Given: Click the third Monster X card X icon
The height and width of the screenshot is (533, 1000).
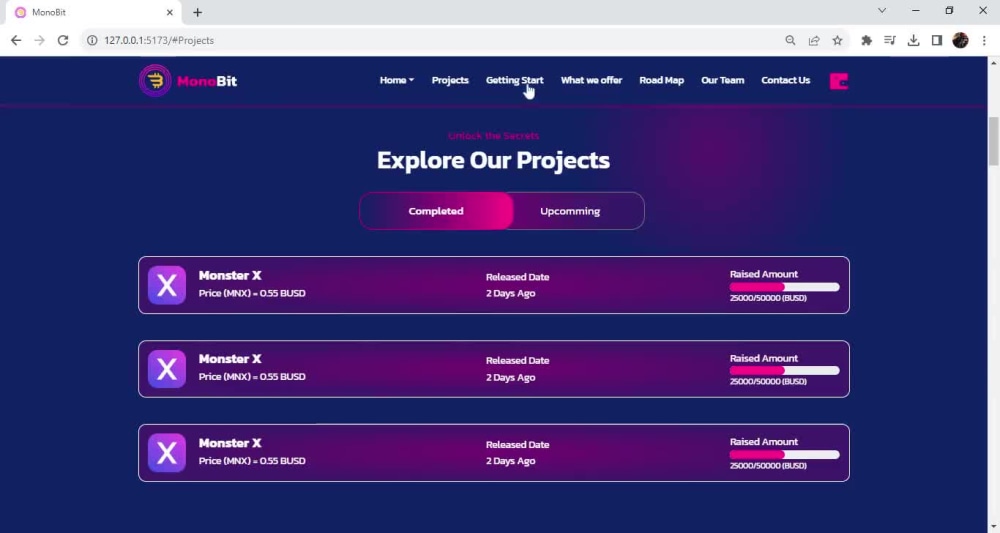Looking at the screenshot, I should [x=167, y=453].
